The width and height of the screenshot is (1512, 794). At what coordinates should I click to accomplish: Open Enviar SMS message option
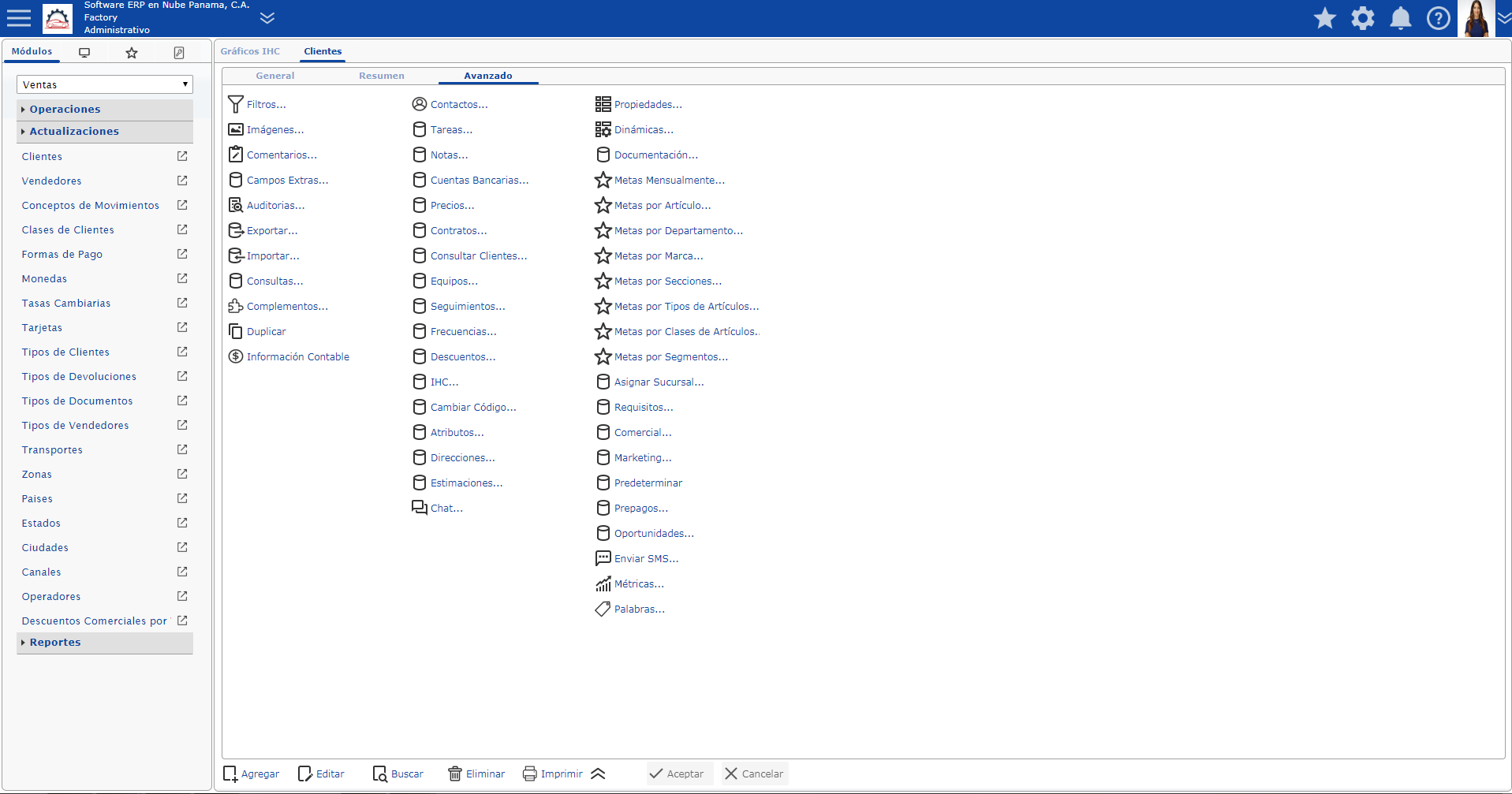[637, 558]
